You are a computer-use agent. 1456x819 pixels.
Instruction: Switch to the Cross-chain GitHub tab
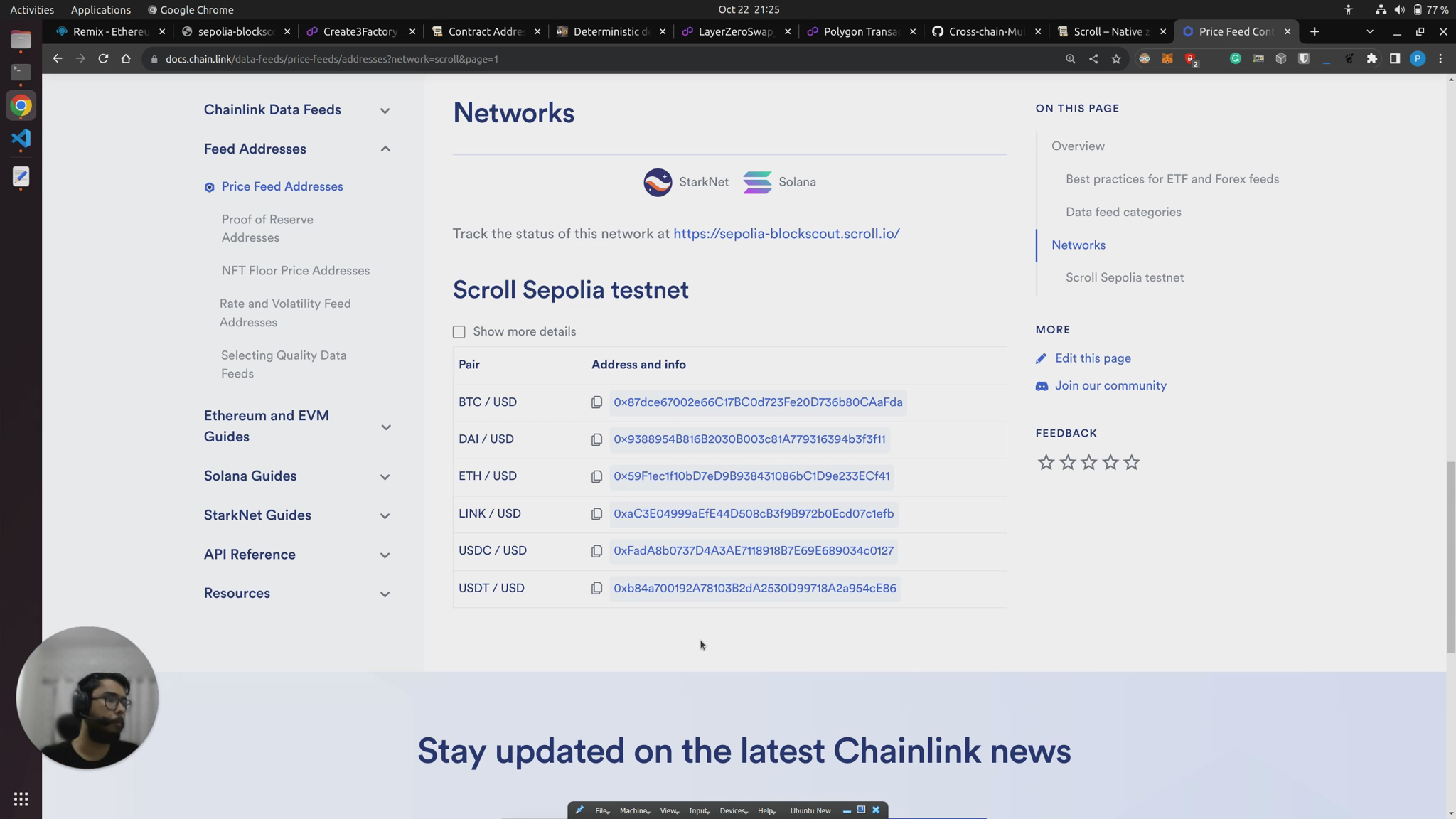click(x=986, y=31)
